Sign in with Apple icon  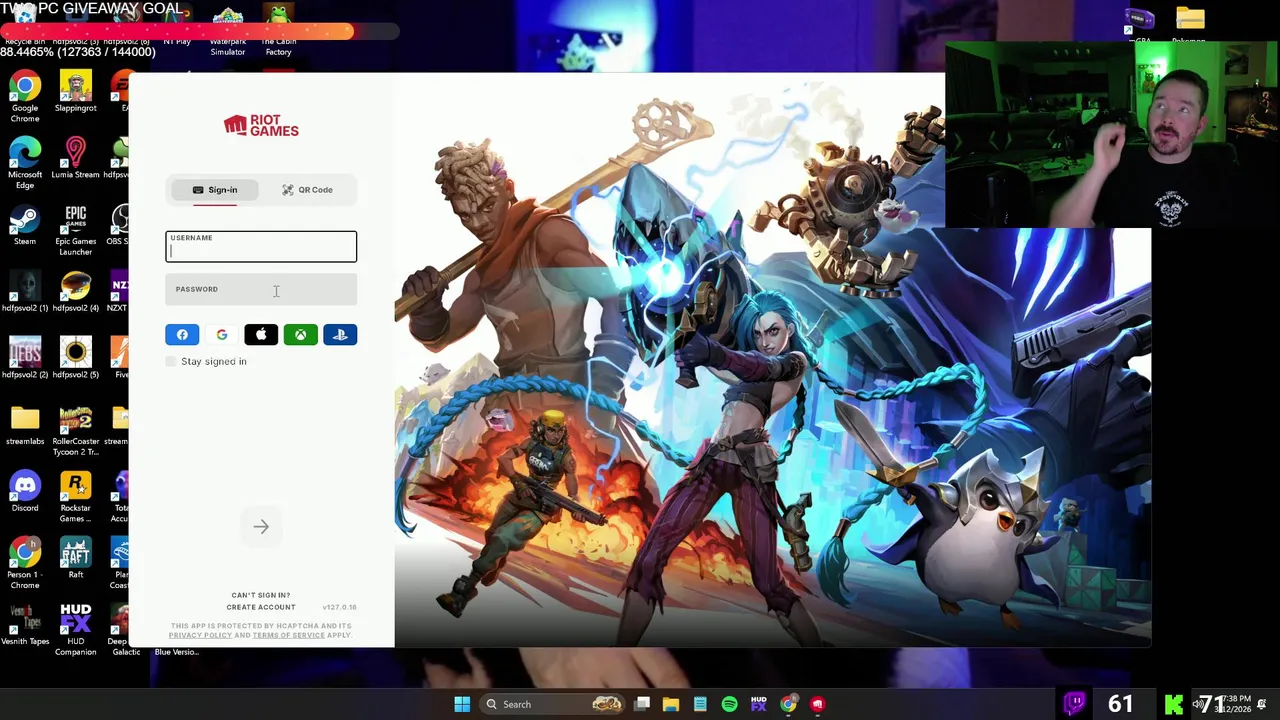tap(261, 335)
